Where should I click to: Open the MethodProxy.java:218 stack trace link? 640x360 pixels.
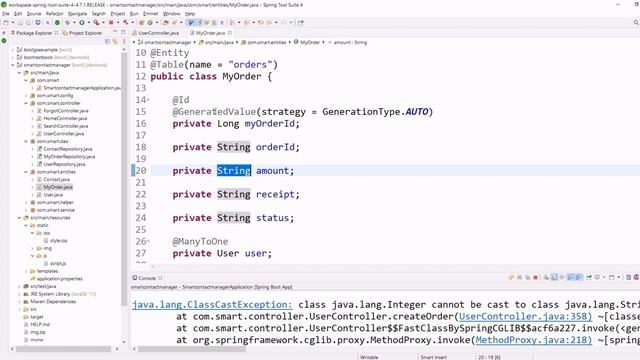point(533,340)
